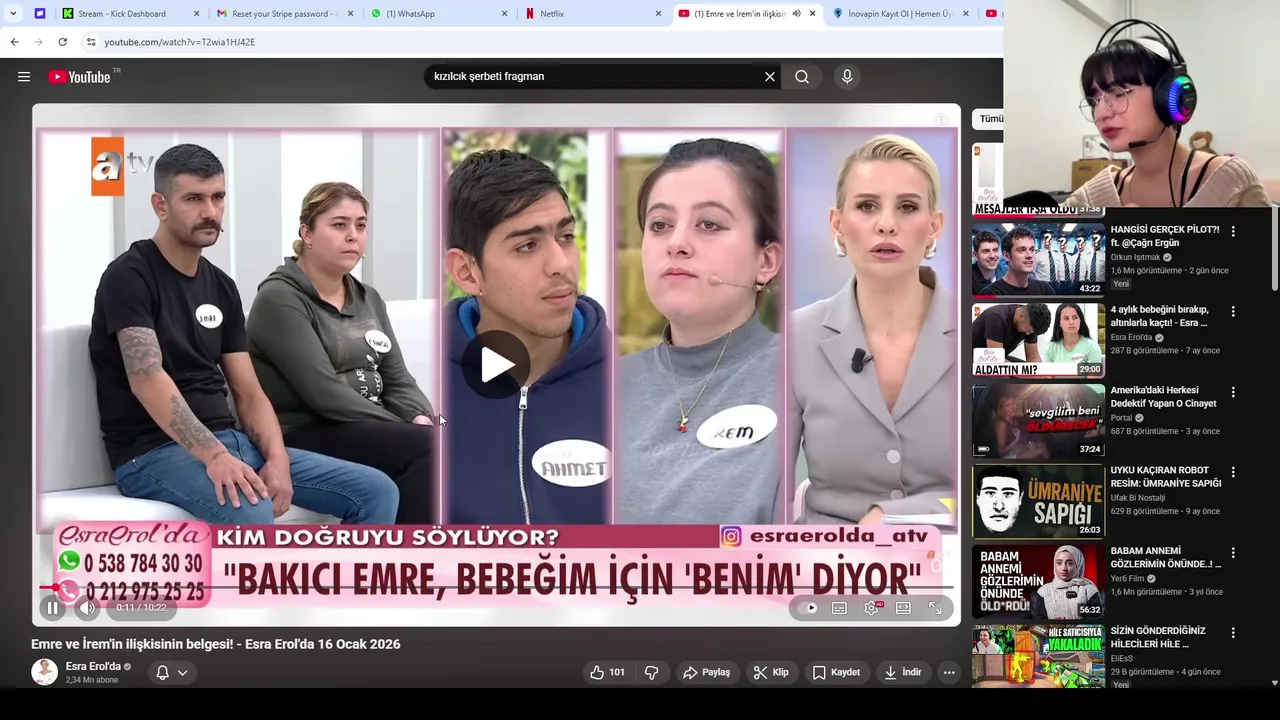
Task: Open options for SİZİN GÖNDERDİĞİNİZ video
Action: (x=1233, y=633)
